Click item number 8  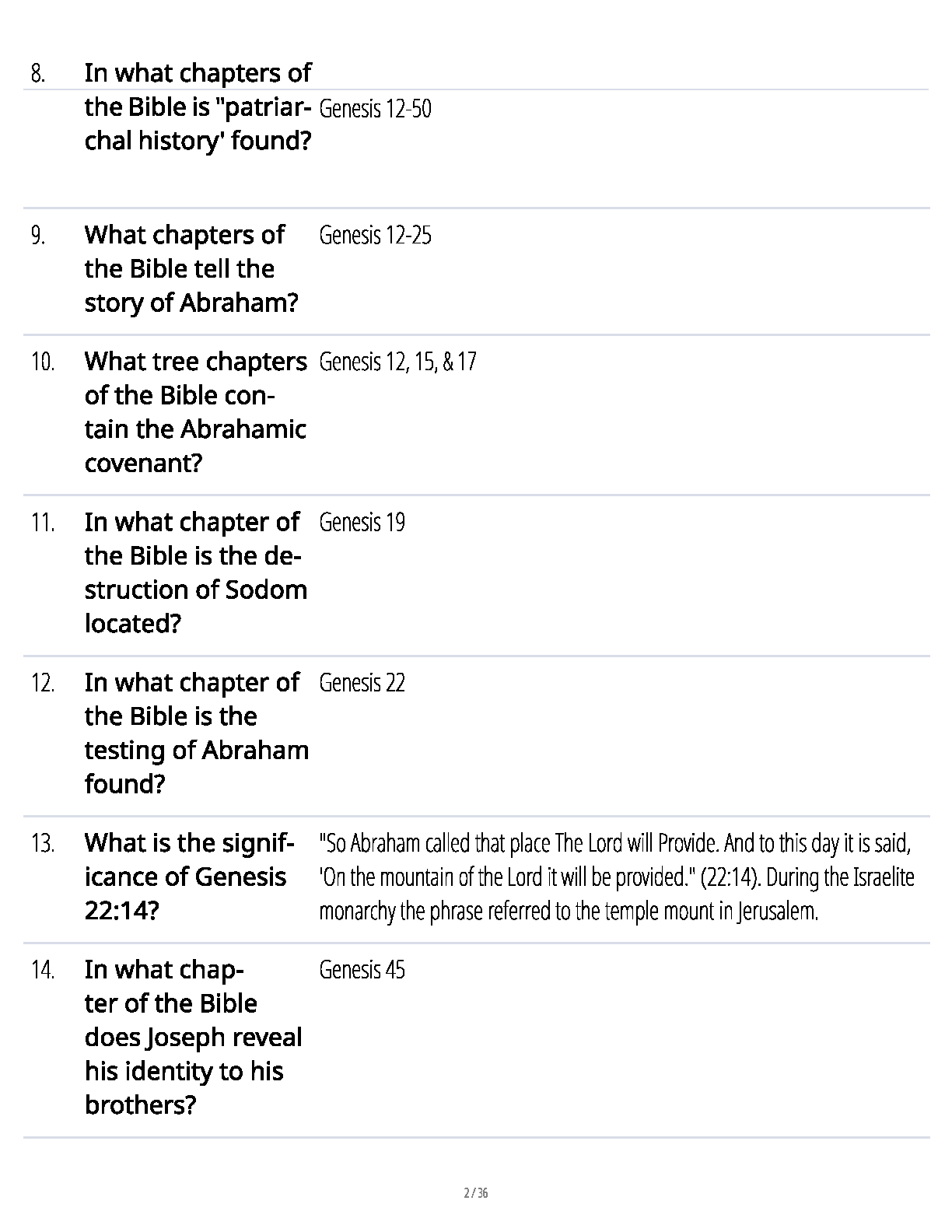click(x=38, y=74)
